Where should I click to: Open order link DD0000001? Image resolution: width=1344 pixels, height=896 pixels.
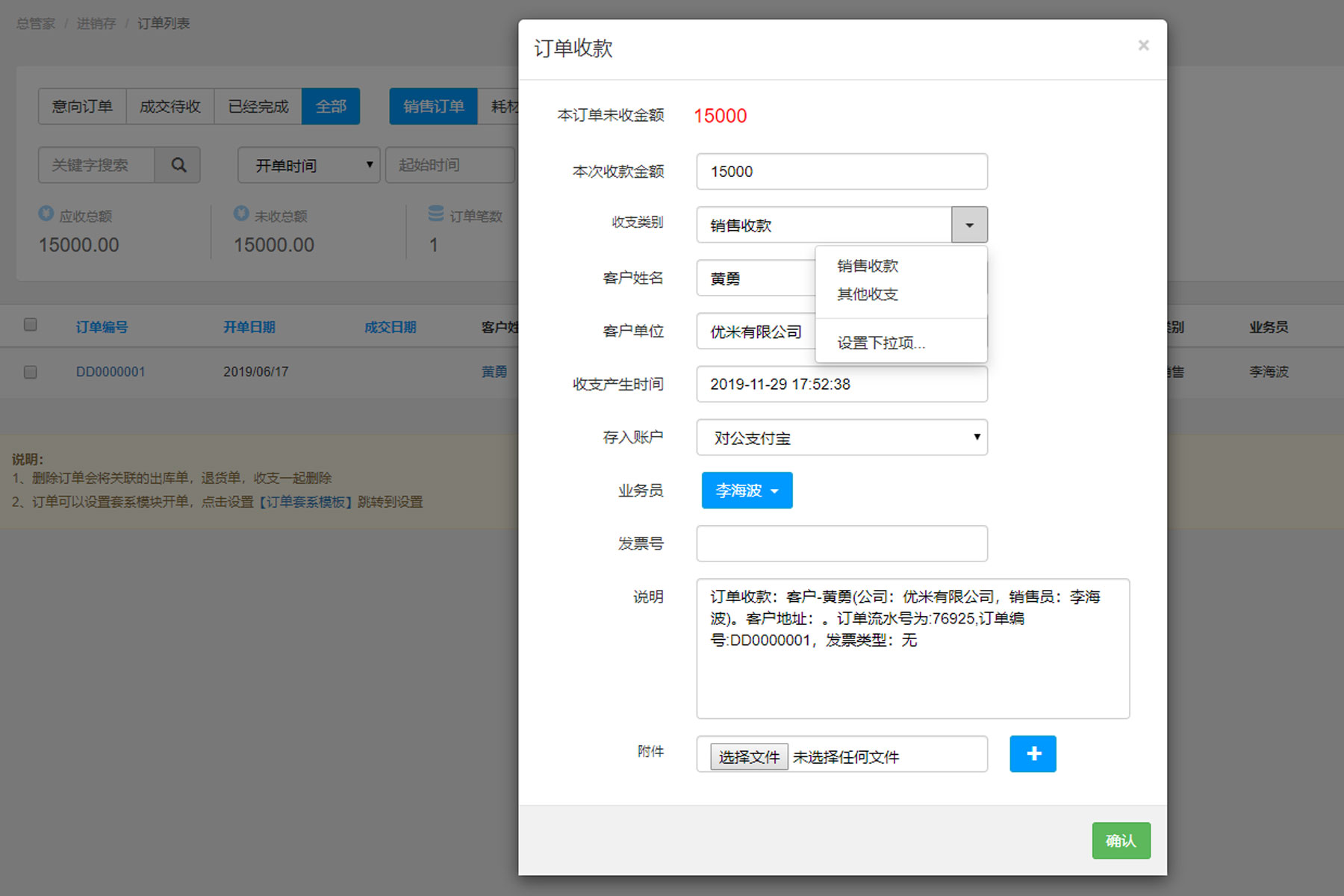pos(111,372)
